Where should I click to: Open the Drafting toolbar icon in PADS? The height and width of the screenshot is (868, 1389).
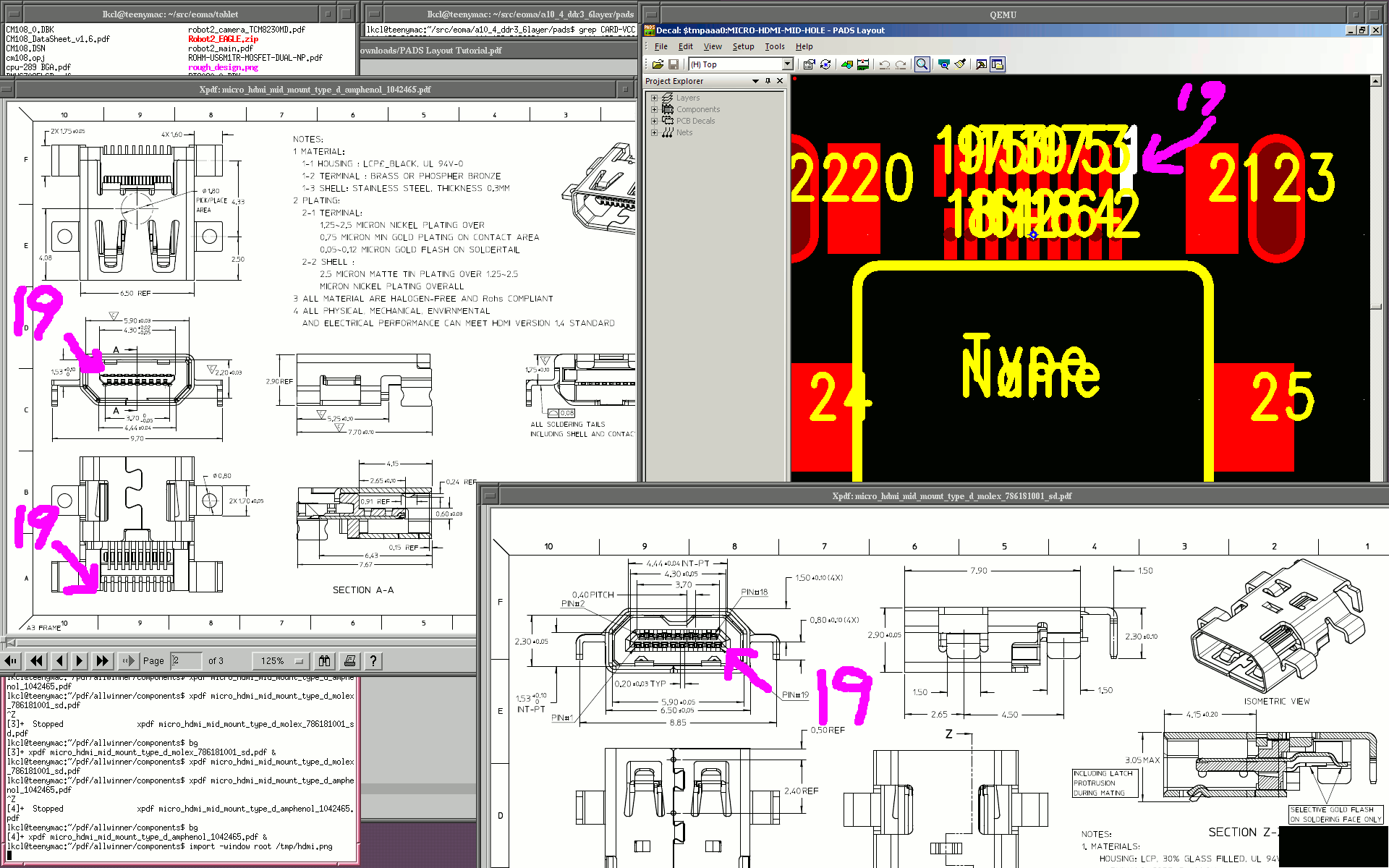pyautogui.click(x=847, y=64)
